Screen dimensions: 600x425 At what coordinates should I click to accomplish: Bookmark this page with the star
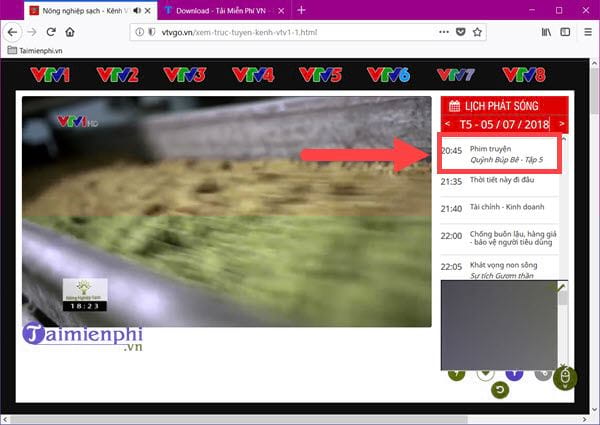(x=477, y=32)
